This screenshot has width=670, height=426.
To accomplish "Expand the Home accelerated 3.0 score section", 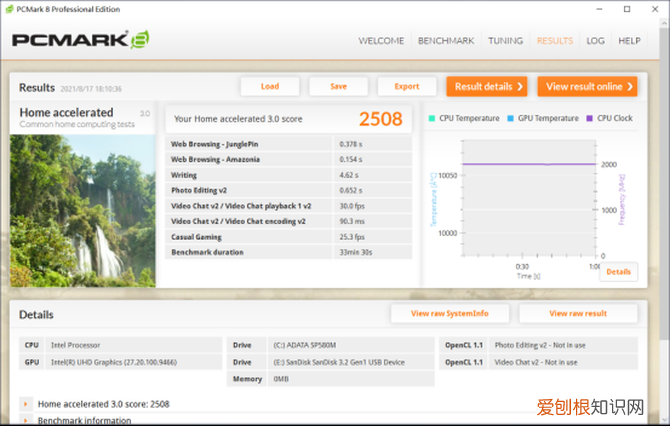I will point(25,404).
